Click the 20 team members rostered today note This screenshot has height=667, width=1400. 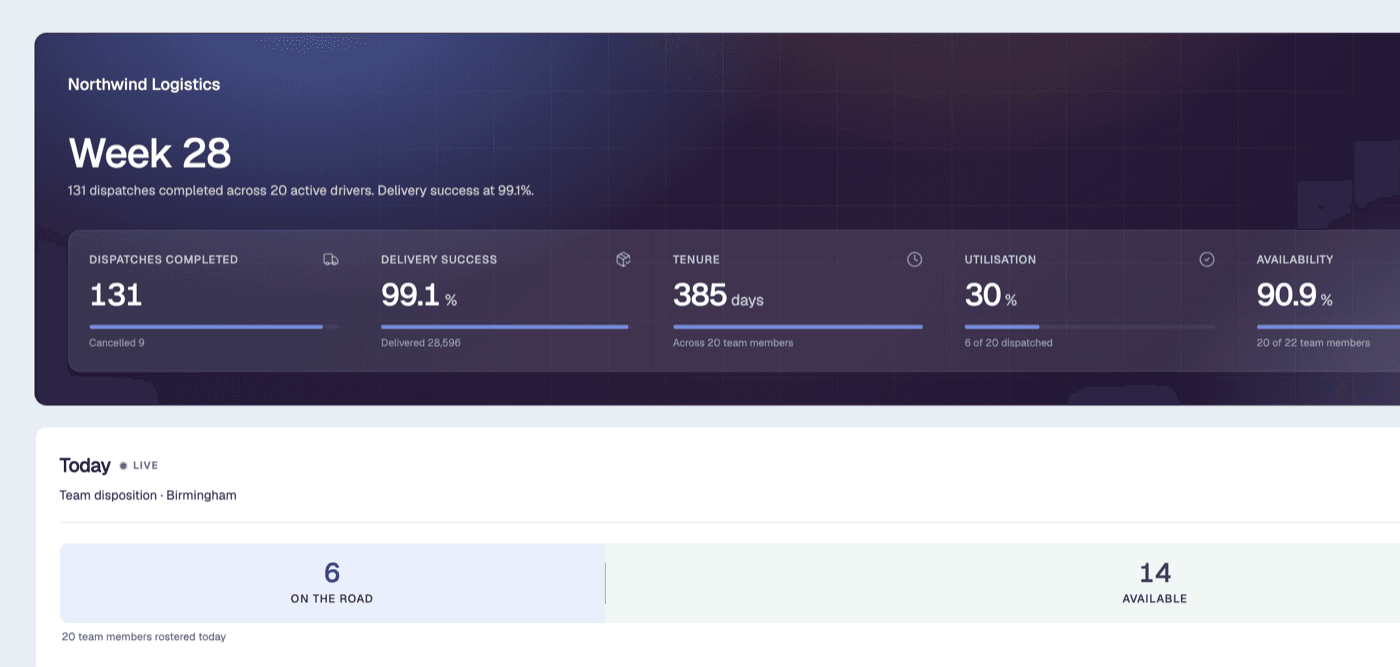pos(144,637)
